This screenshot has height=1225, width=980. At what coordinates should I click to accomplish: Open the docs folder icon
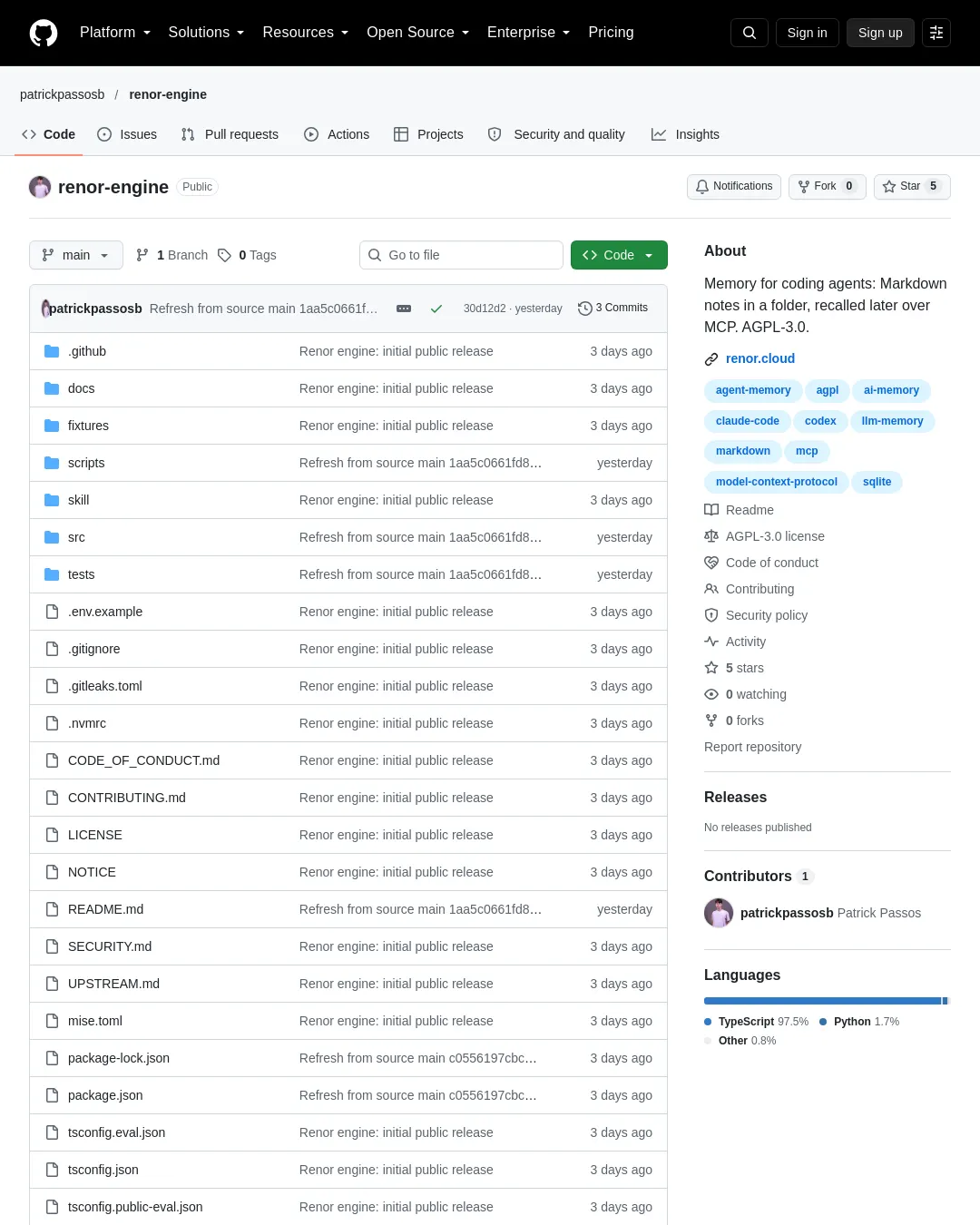click(52, 388)
